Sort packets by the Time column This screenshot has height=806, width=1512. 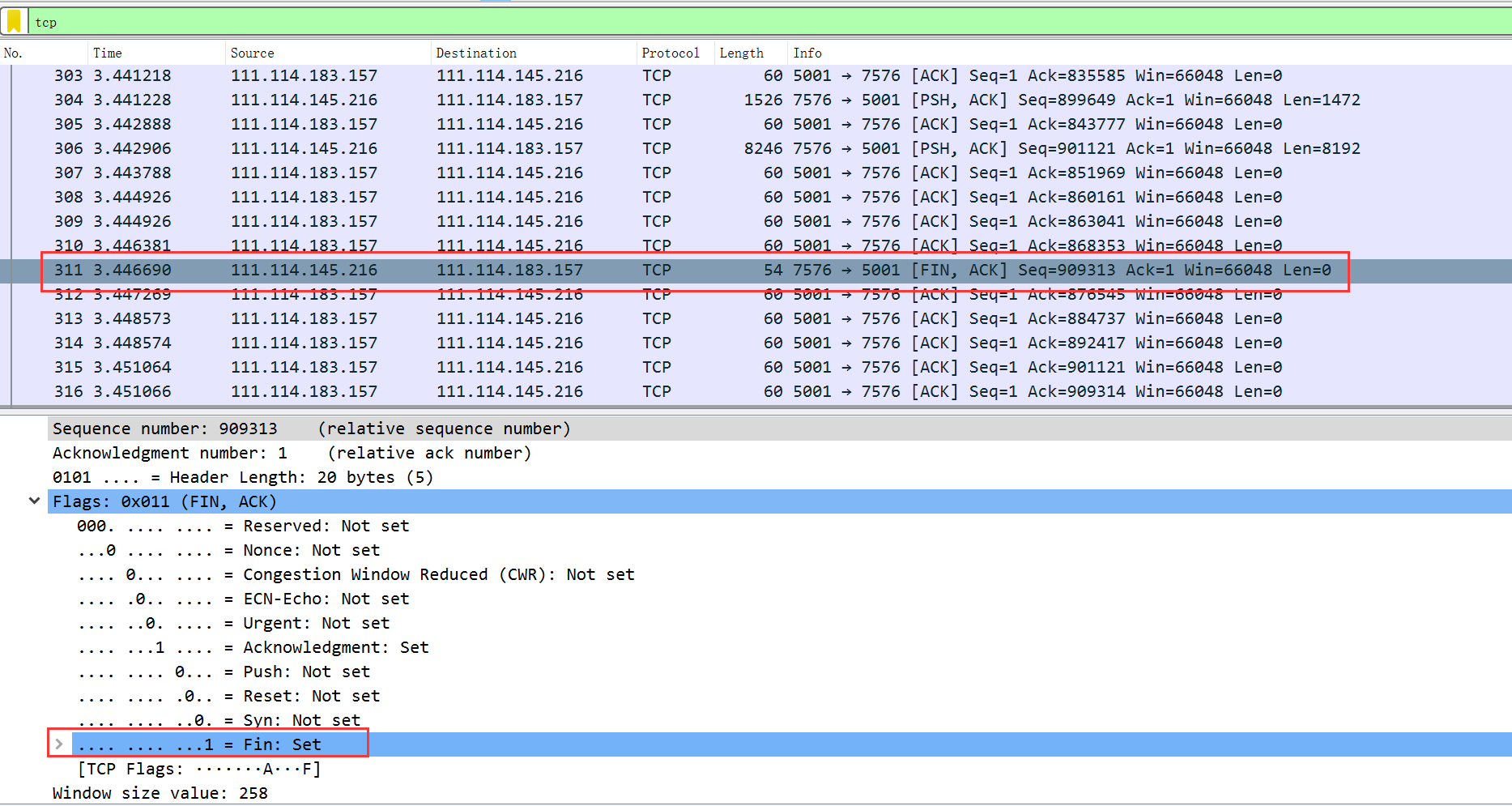pyautogui.click(x=108, y=53)
